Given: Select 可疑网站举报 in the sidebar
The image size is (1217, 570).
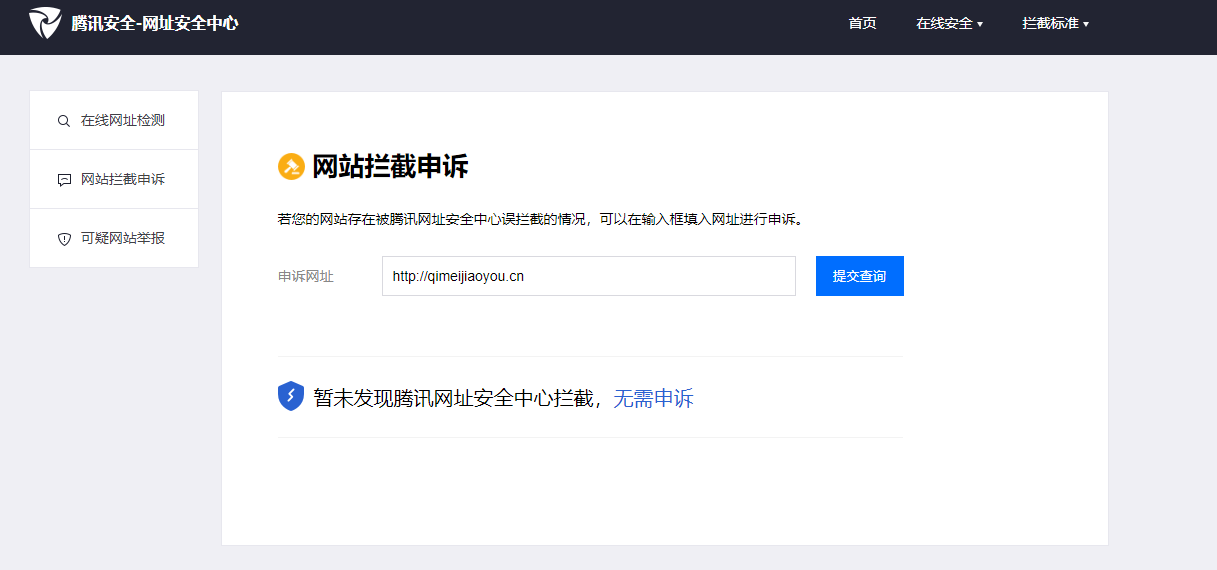Looking at the screenshot, I should 114,238.
